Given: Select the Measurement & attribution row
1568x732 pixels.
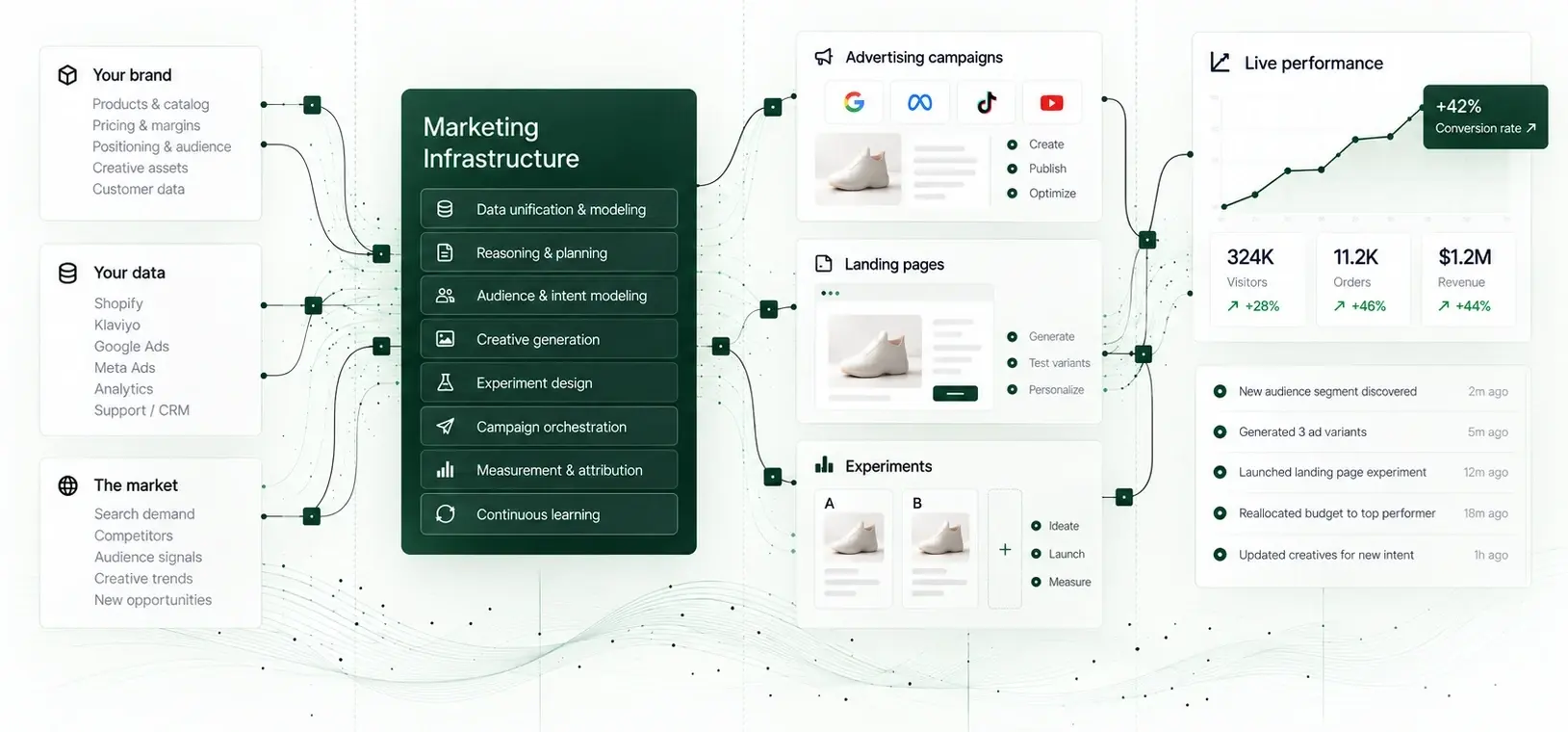Looking at the screenshot, I should click(x=549, y=470).
